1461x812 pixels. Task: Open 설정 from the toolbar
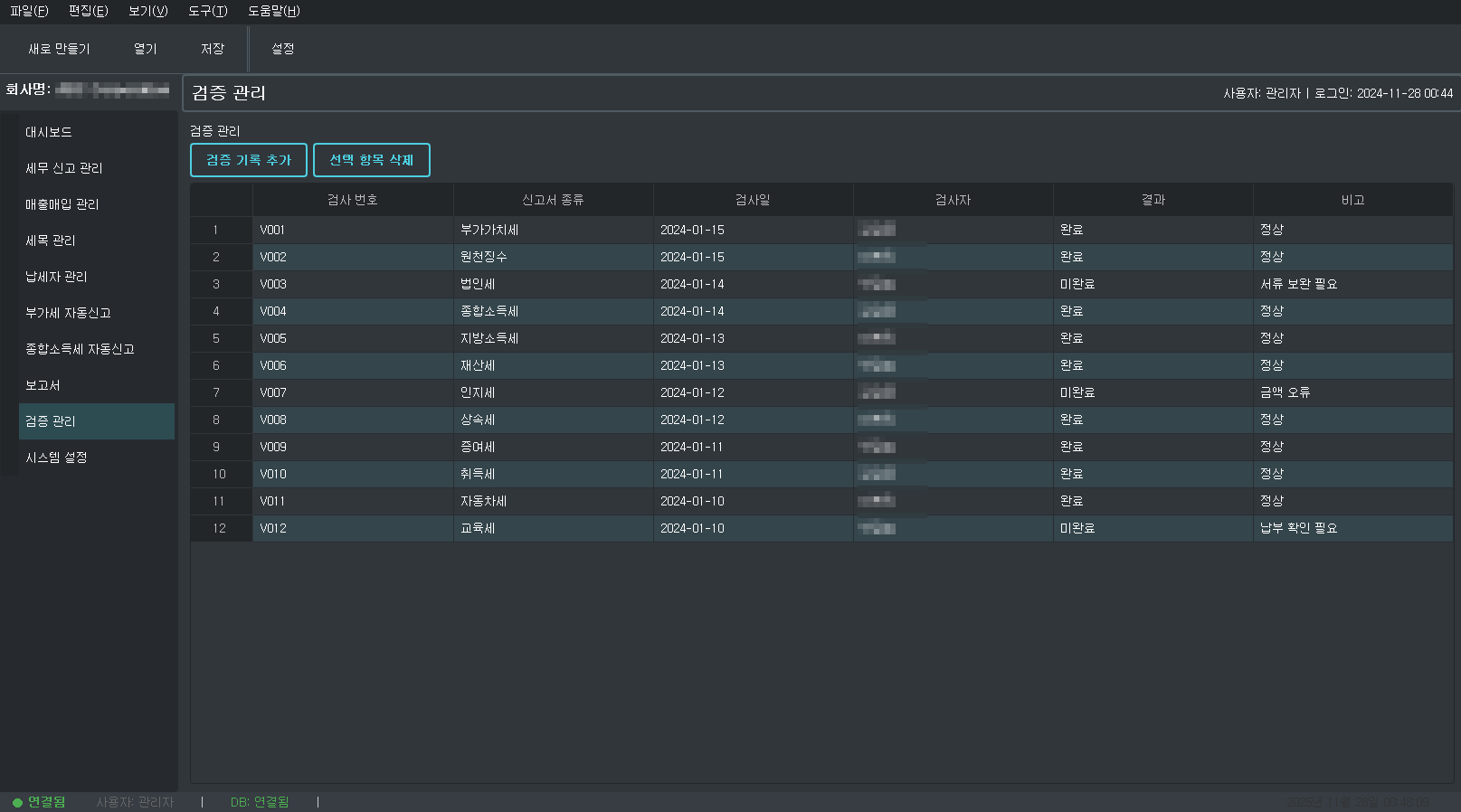(x=282, y=49)
